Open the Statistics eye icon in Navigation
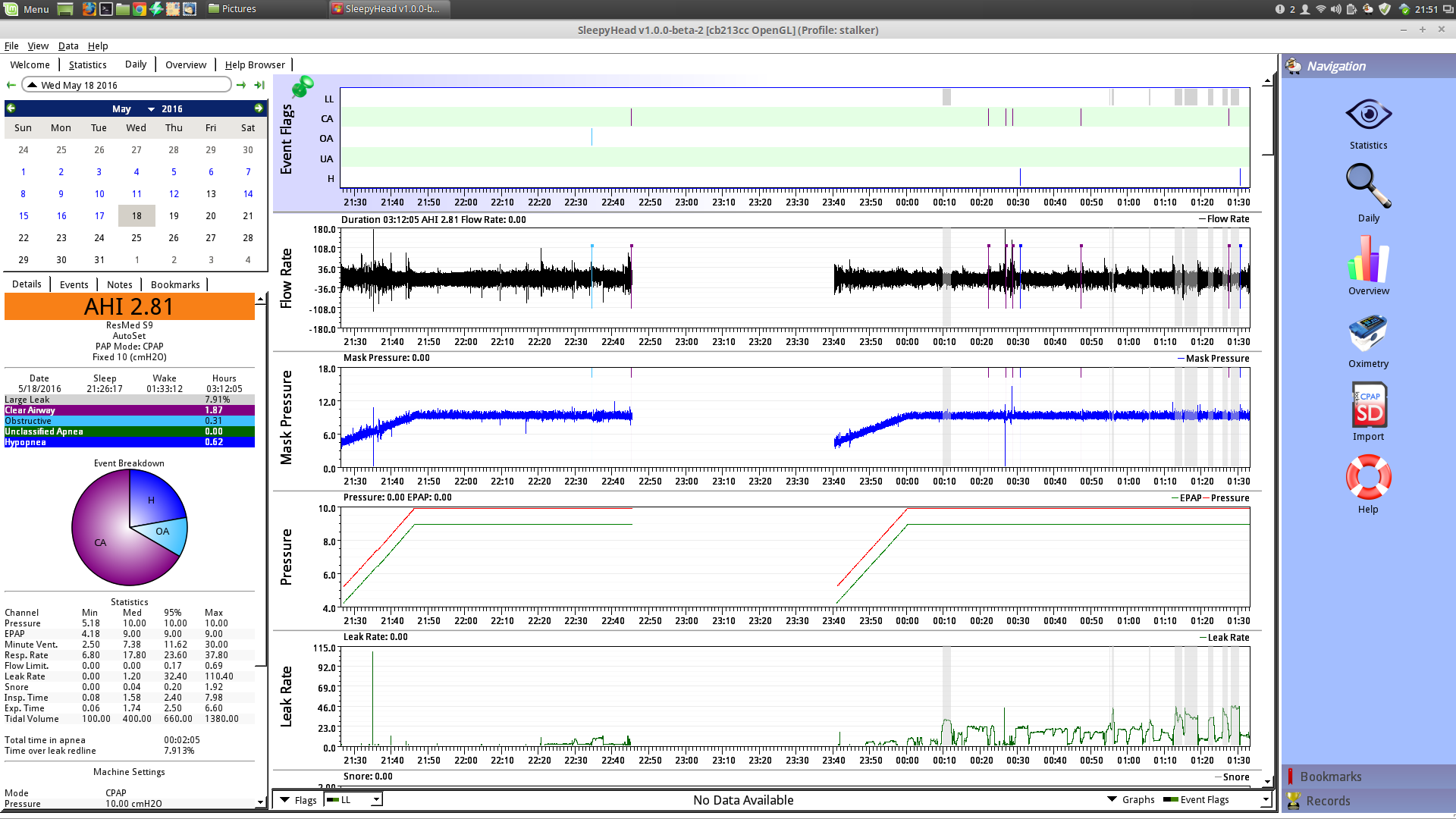This screenshot has width=1456, height=819. tap(1368, 115)
